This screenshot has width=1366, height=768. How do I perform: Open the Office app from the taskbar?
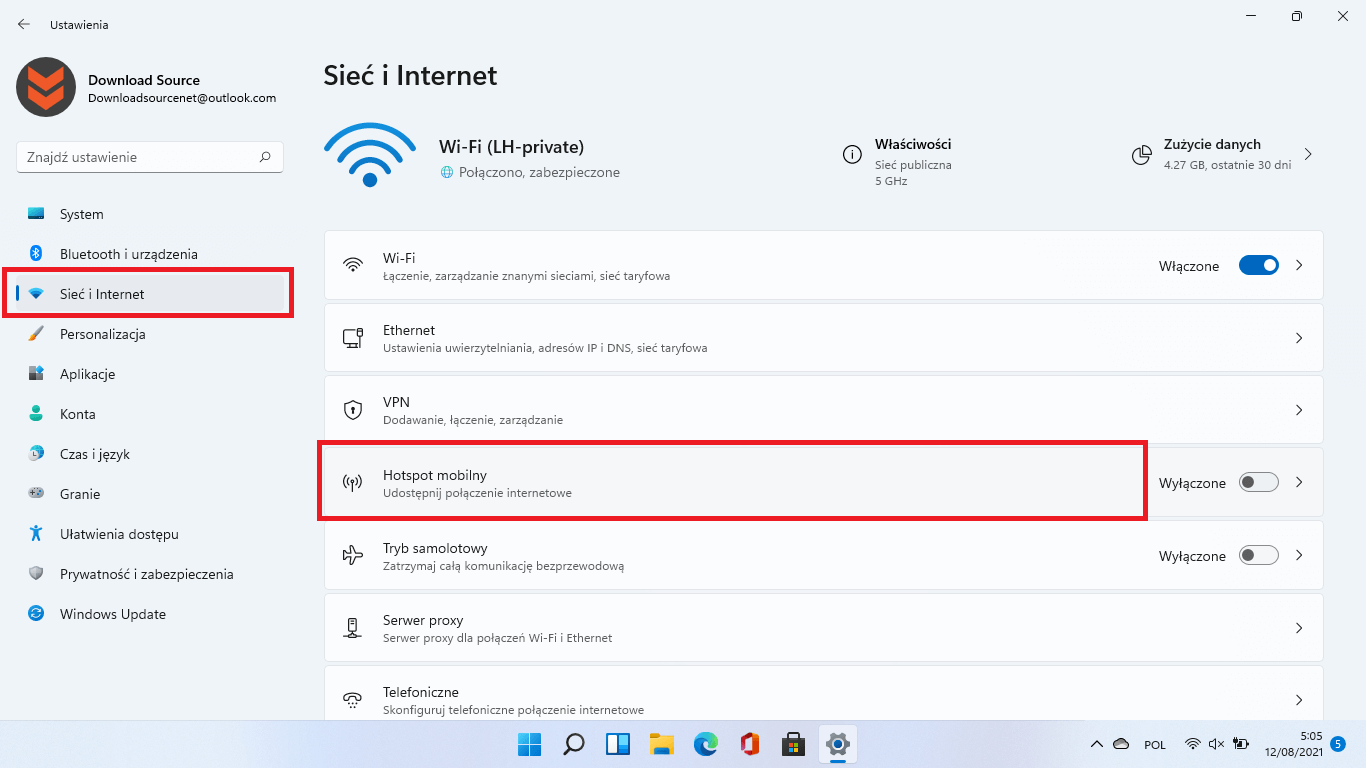pyautogui.click(x=750, y=744)
